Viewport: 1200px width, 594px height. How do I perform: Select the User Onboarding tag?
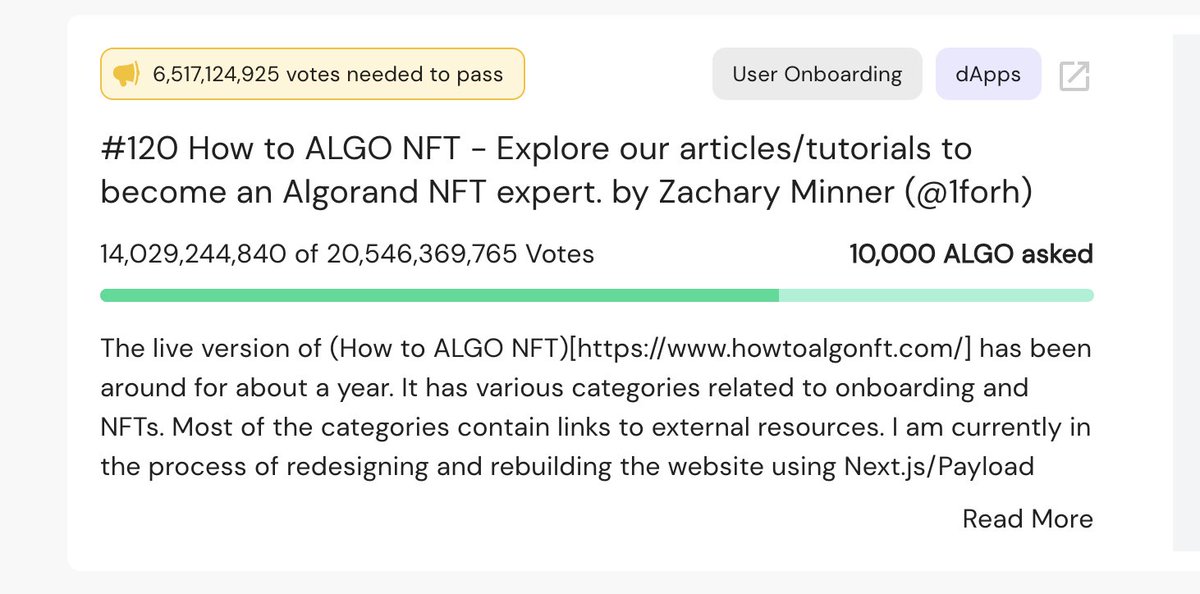pos(817,74)
